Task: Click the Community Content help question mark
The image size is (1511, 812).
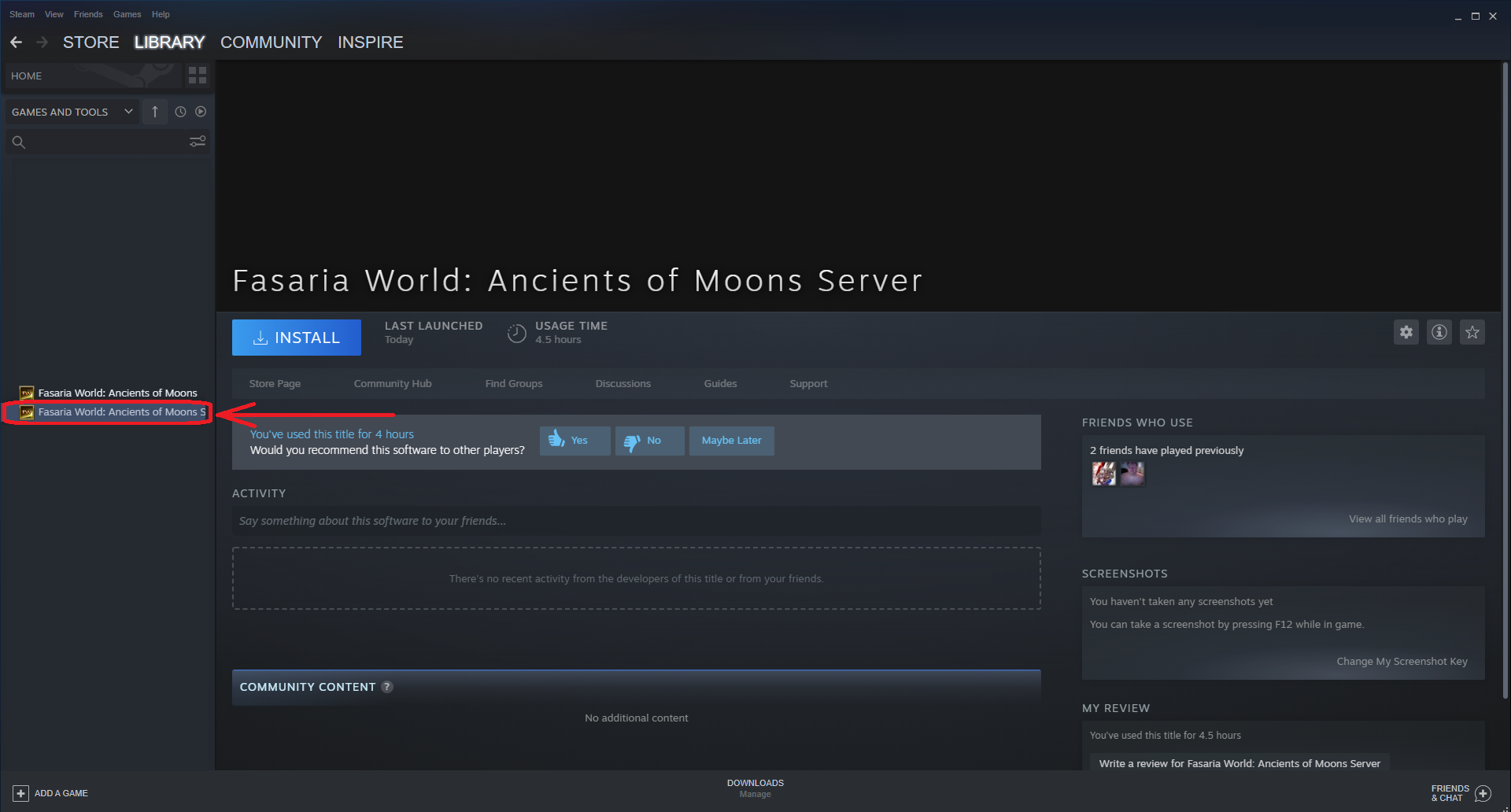Action: pyautogui.click(x=387, y=687)
